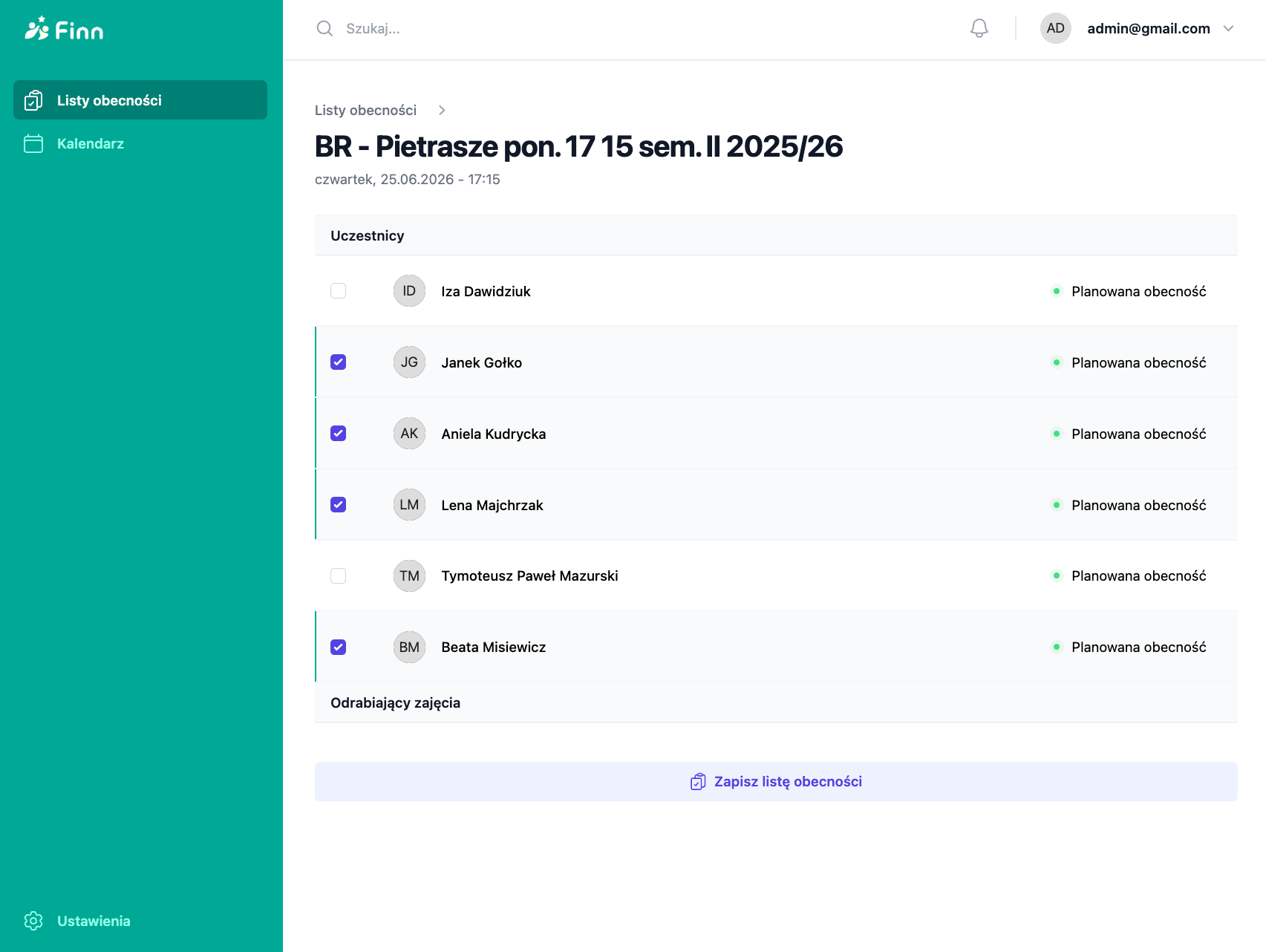Uncheck Beata Misiewicz's attendance checkbox
This screenshot has width=1266, height=952.
point(338,647)
